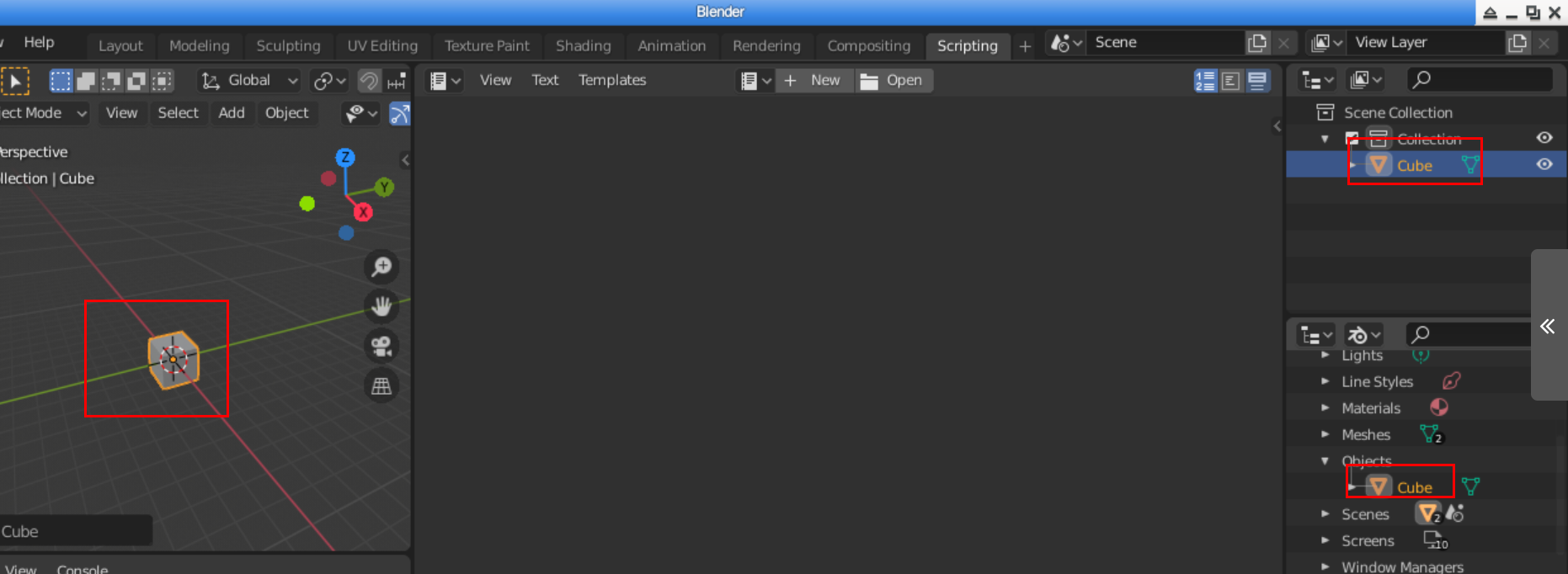Toggle syntax highlighting in text editor
Viewport: 1568px width, 574px height.
pos(1256,81)
